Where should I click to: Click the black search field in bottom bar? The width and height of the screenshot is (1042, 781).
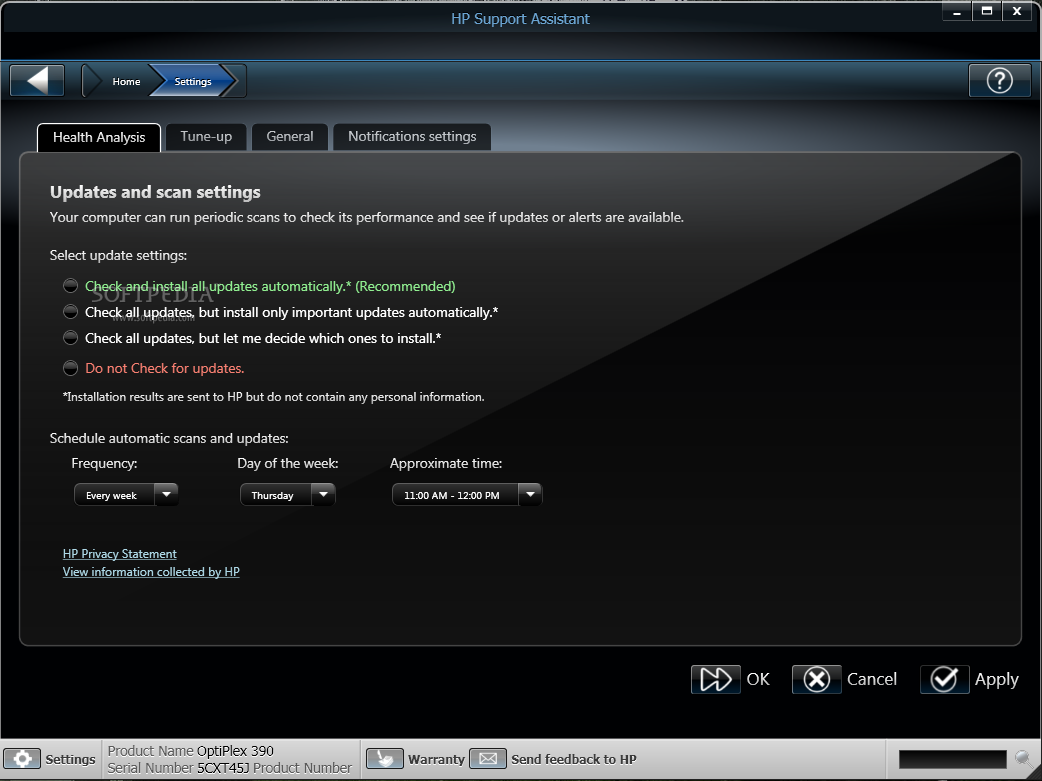pos(952,759)
